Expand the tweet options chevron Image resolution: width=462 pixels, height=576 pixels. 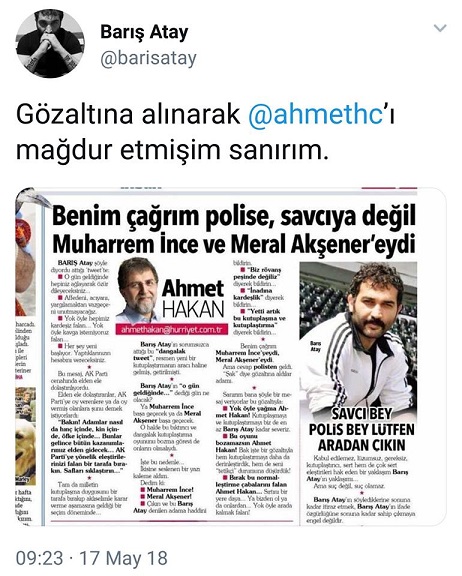coord(440,28)
